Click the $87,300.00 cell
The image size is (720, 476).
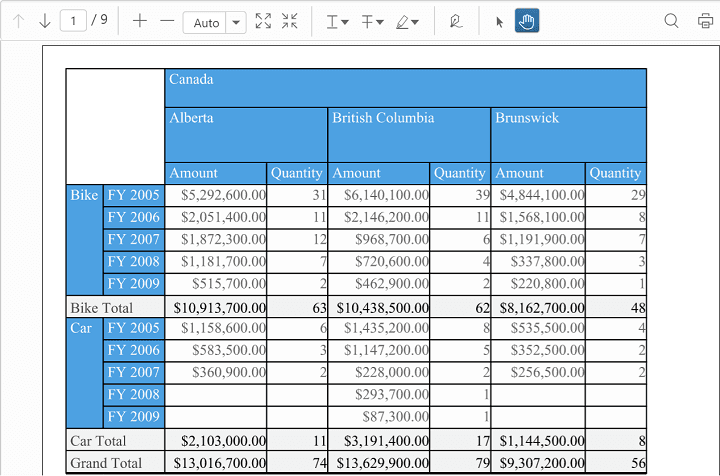(379, 417)
